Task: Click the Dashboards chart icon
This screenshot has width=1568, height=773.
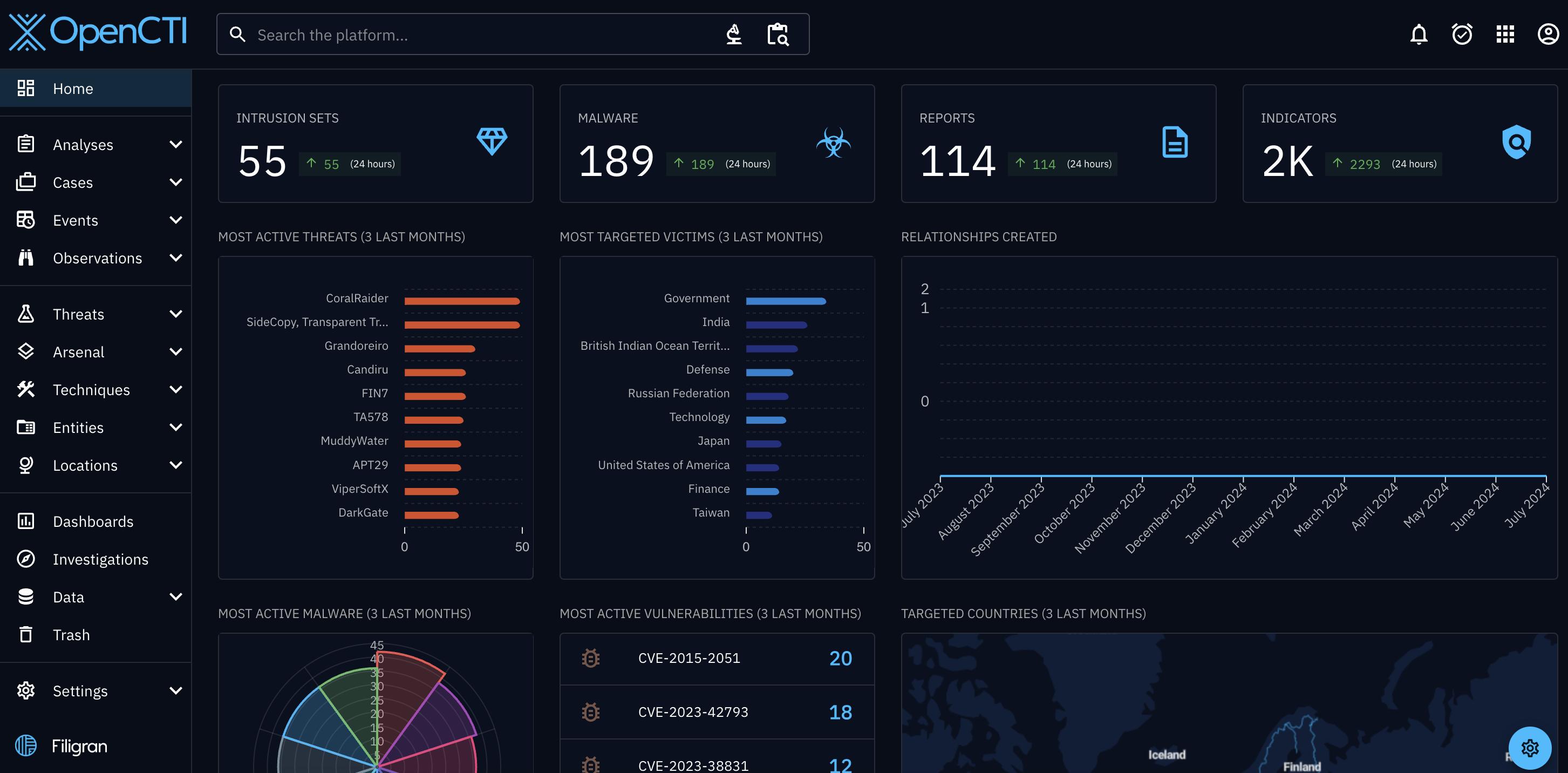Action: 25,521
